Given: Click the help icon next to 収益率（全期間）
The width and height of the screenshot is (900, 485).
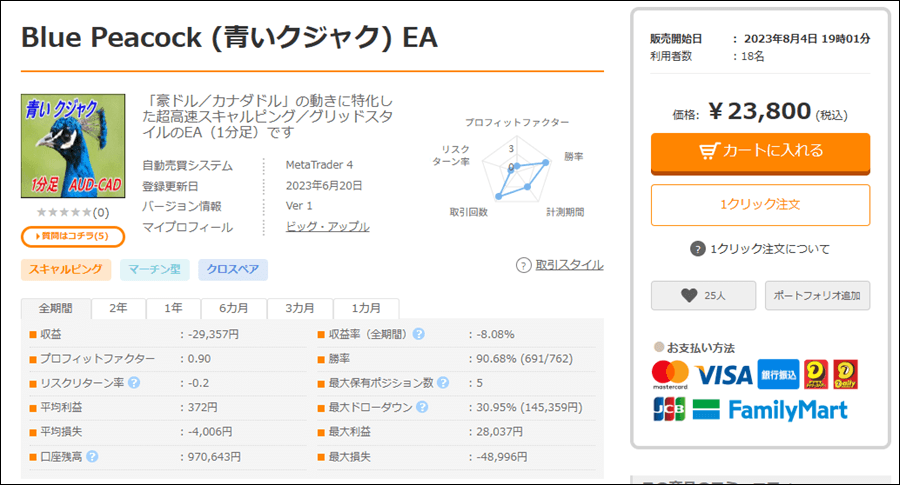Looking at the screenshot, I should point(419,334).
